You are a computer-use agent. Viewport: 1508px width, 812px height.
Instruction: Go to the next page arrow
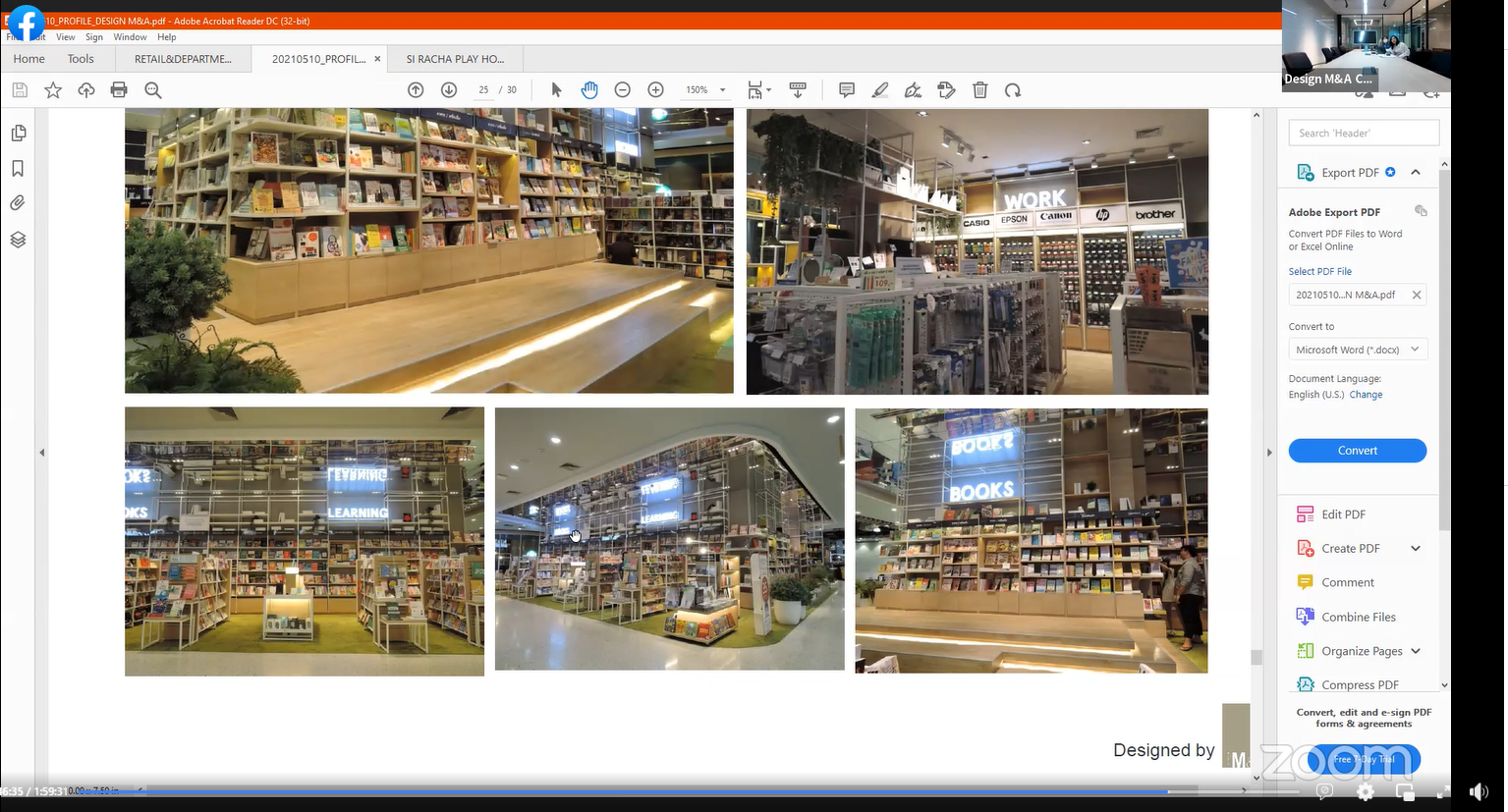point(449,90)
